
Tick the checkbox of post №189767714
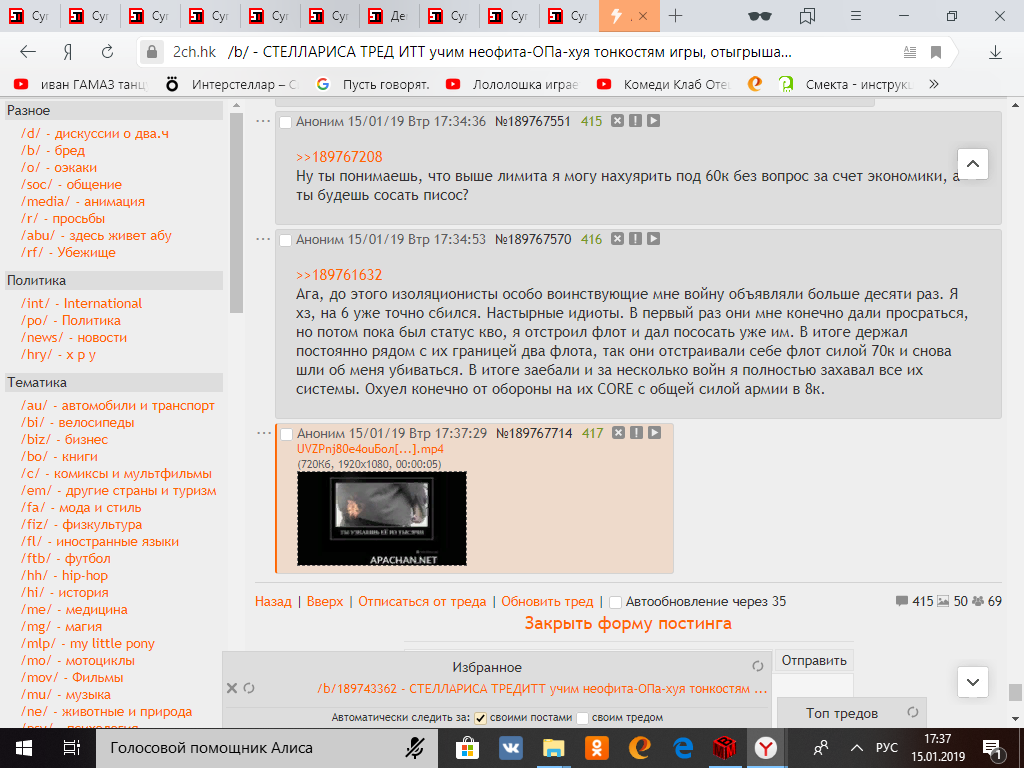286,434
